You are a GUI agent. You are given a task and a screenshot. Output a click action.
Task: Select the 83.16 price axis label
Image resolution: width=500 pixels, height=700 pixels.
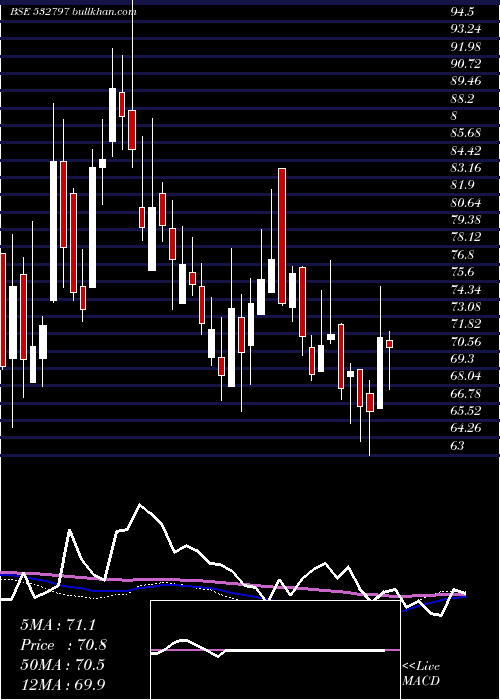(x=466, y=168)
